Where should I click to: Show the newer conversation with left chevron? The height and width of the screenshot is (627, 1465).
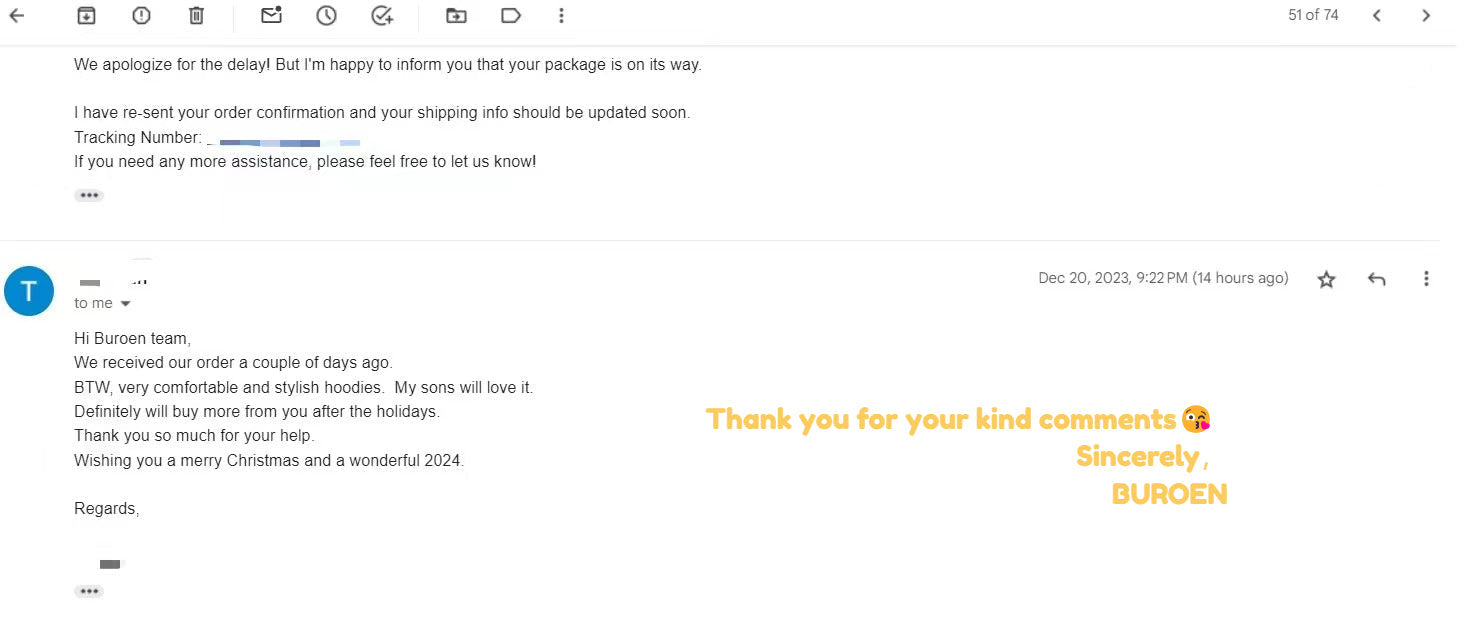[x=1377, y=15]
